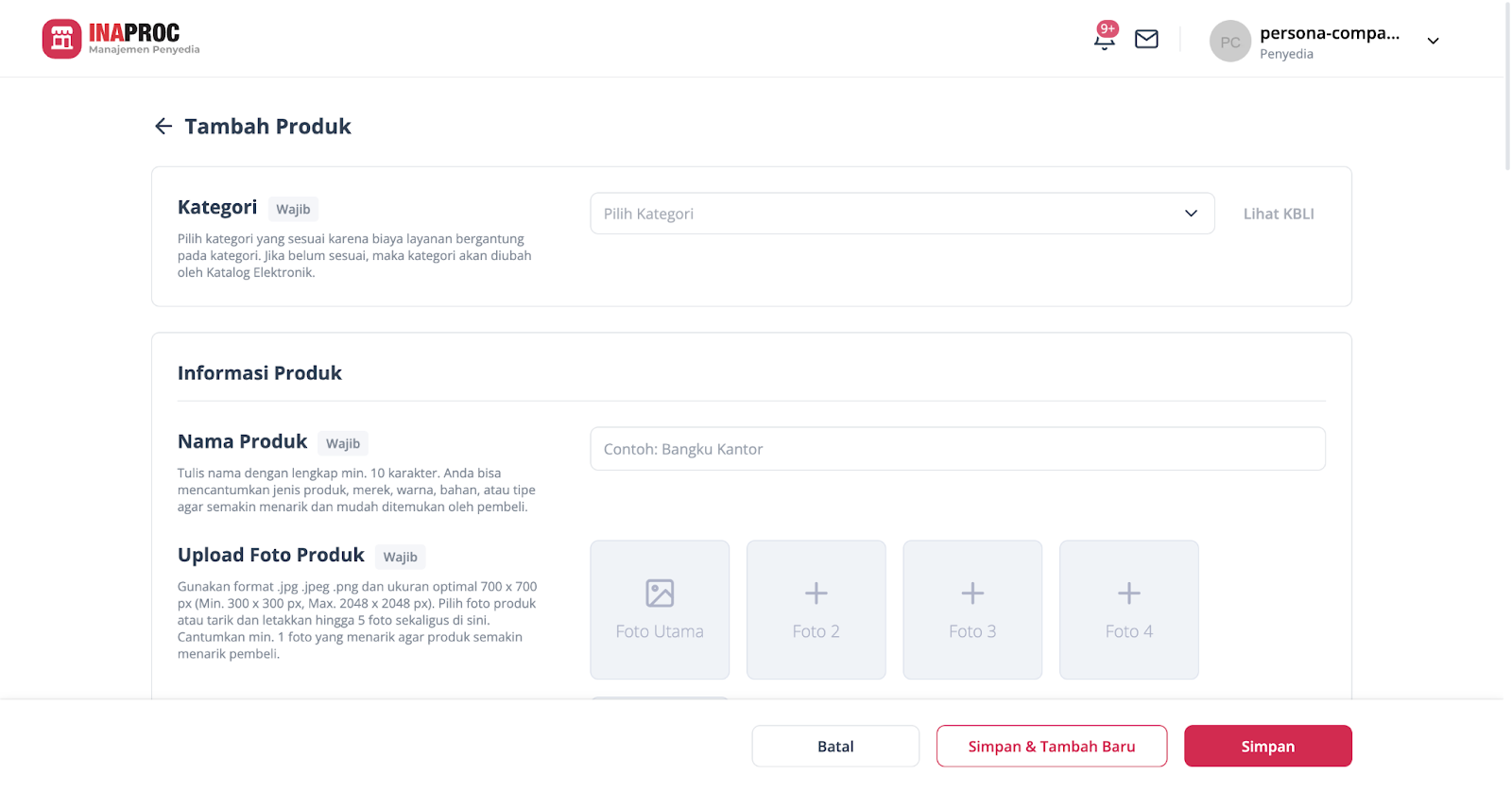Expand the account menu chevron

pyautogui.click(x=1433, y=41)
